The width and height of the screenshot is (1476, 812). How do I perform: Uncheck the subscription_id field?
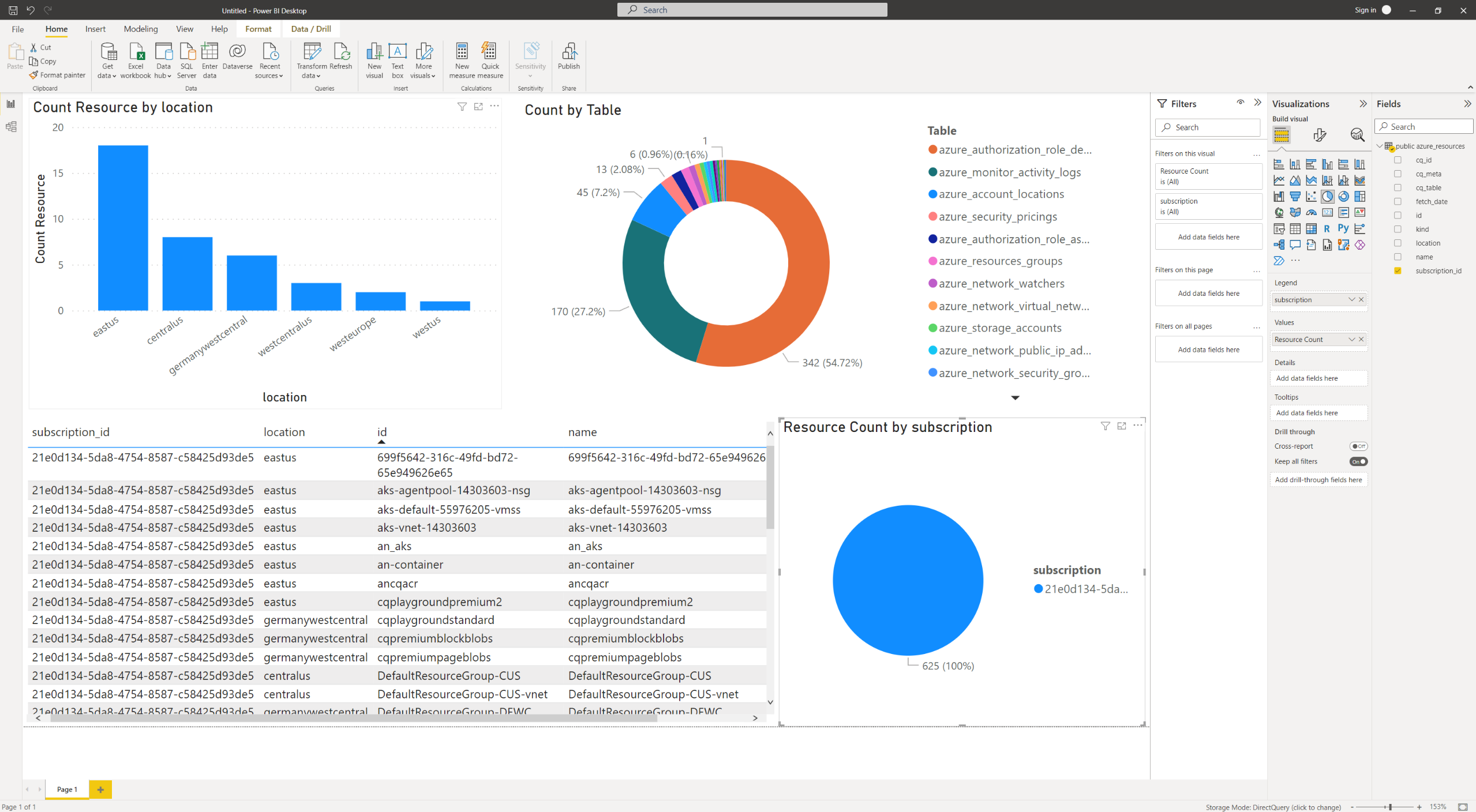1398,270
